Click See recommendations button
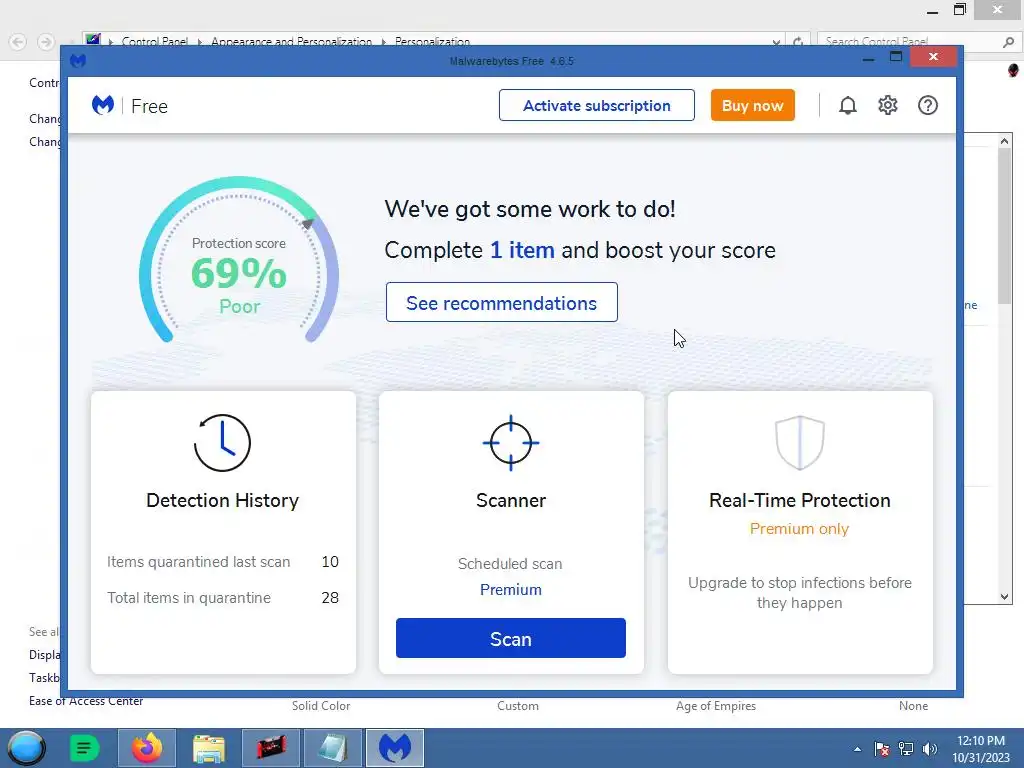1024x768 pixels. (x=502, y=302)
